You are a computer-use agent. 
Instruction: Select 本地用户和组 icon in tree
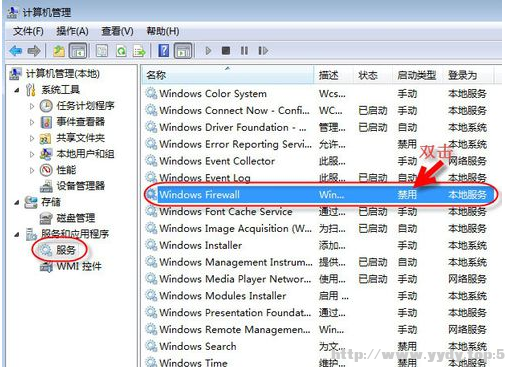coord(46,154)
